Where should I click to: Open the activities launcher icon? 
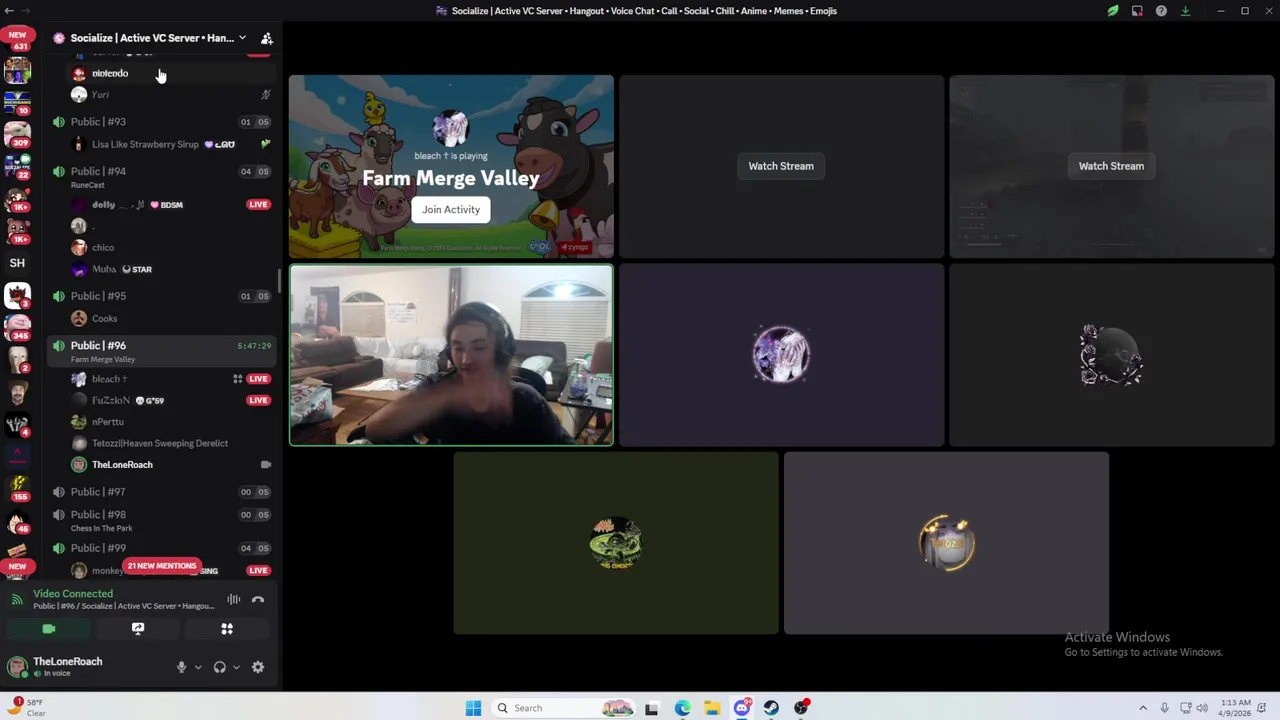tap(227, 629)
